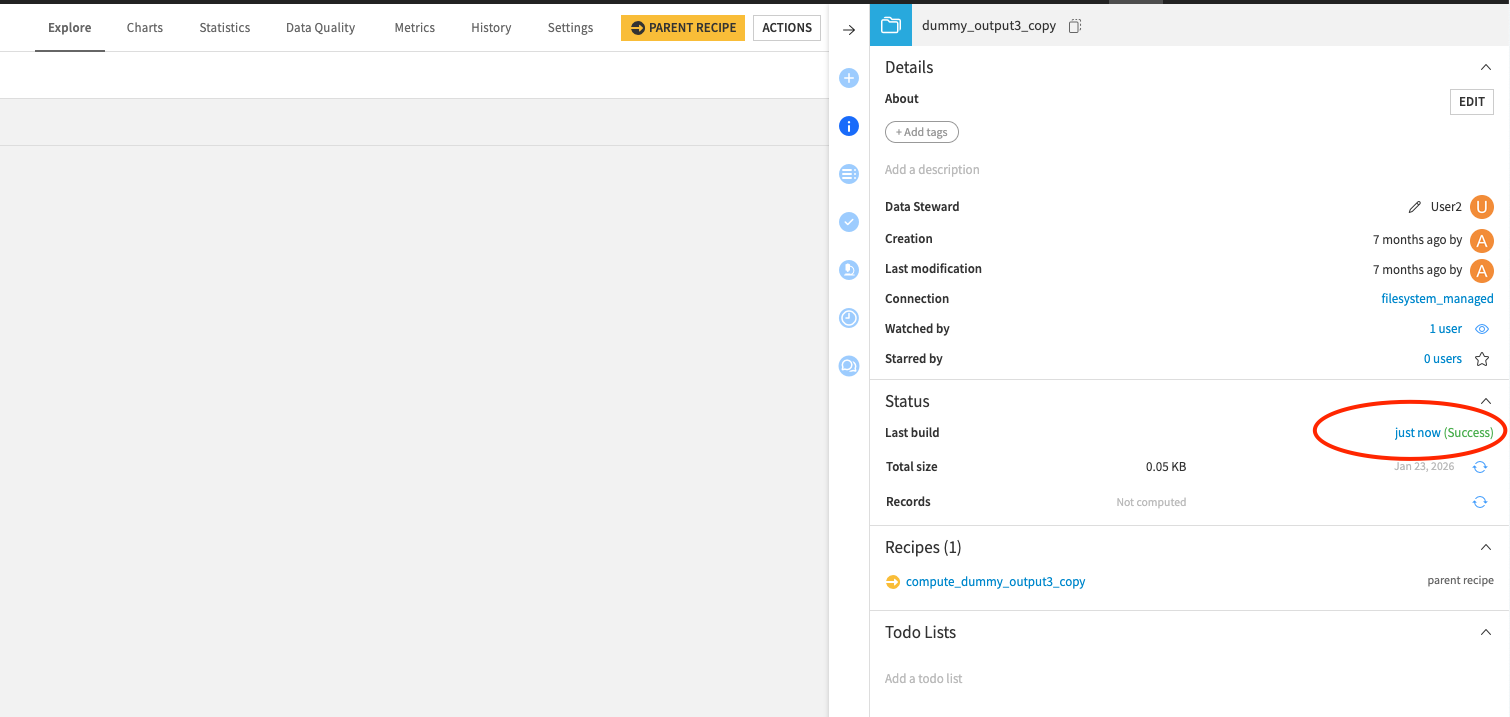
Task: Click the EDIT button in Details
Action: pos(1472,102)
